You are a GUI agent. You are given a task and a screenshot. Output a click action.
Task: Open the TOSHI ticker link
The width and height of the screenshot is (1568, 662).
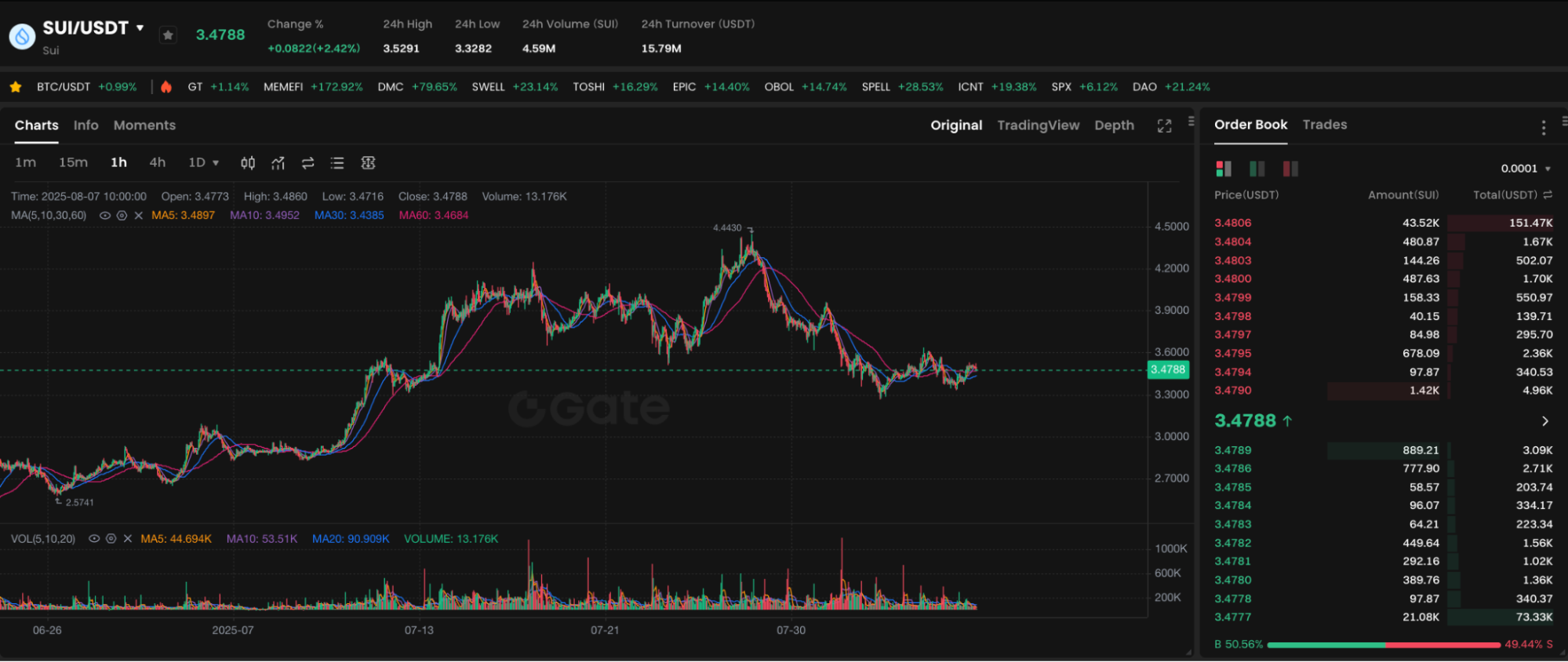(615, 87)
